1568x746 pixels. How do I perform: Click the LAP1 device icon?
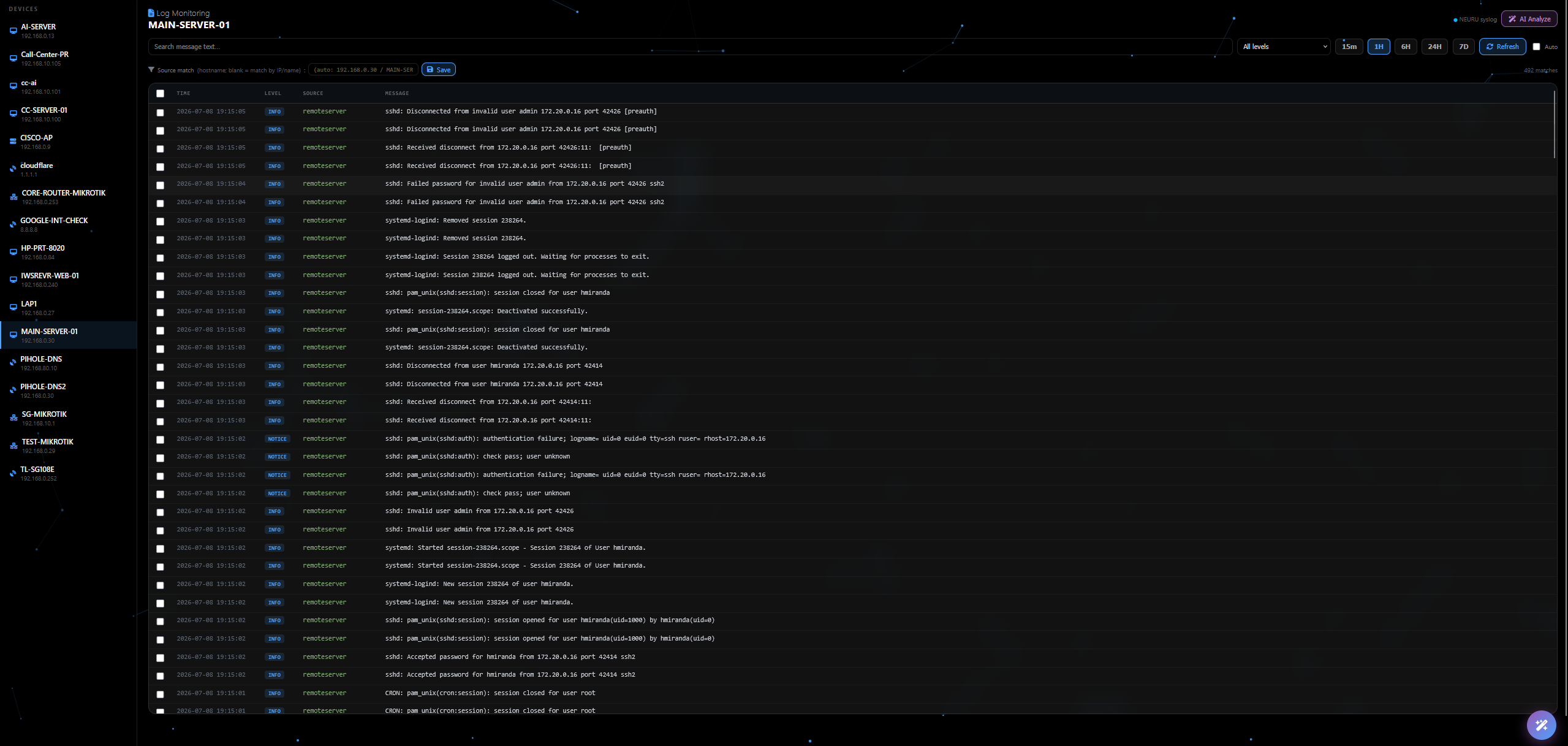point(13,308)
